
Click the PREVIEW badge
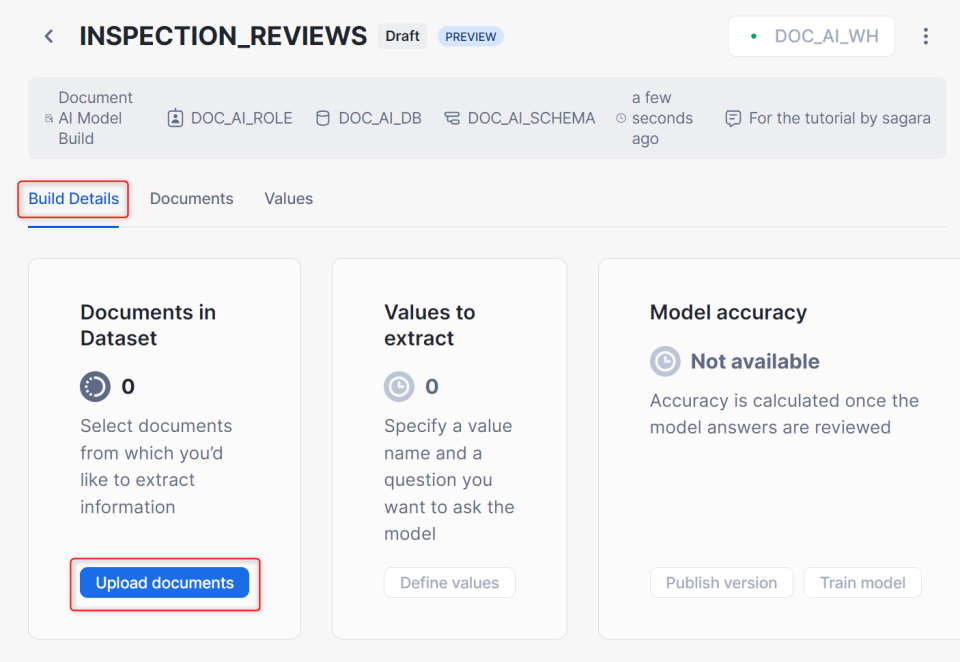click(470, 37)
